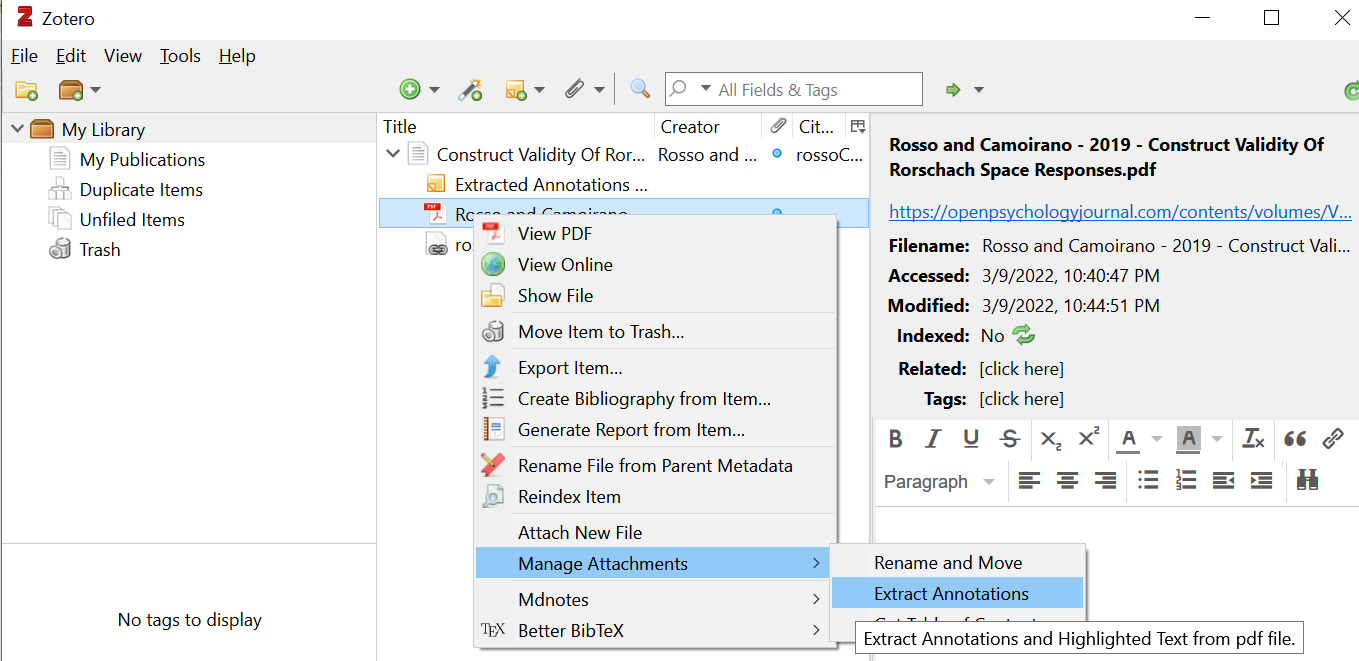Click the Add Attachment paperclip icon
Image resolution: width=1359 pixels, height=661 pixels.
(574, 89)
